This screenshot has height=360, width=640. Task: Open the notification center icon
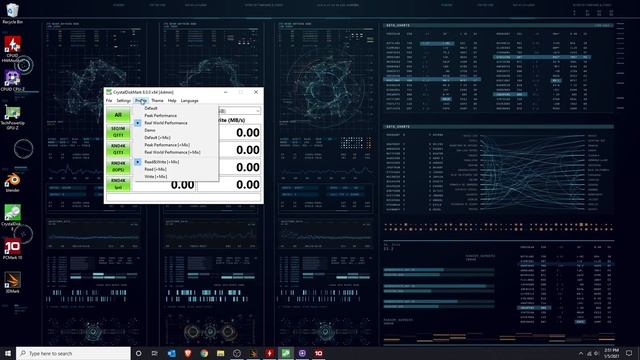point(629,353)
